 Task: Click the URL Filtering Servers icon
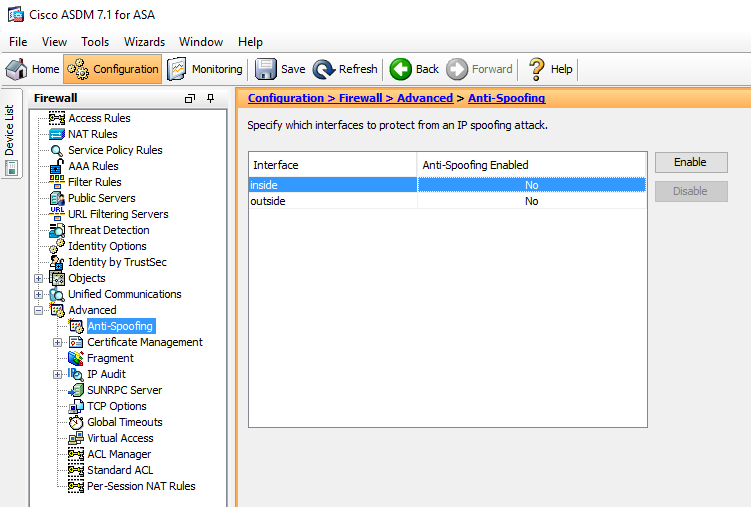pyautogui.click(x=57, y=214)
